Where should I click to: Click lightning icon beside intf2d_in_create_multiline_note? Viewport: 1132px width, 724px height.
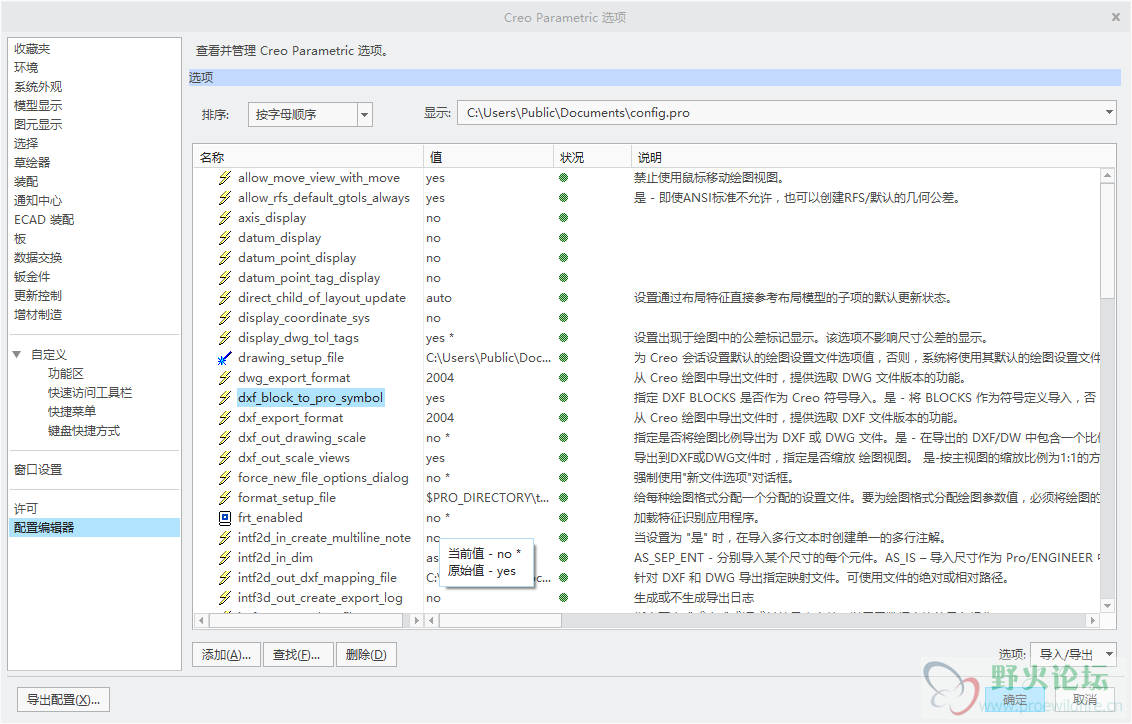[x=225, y=538]
